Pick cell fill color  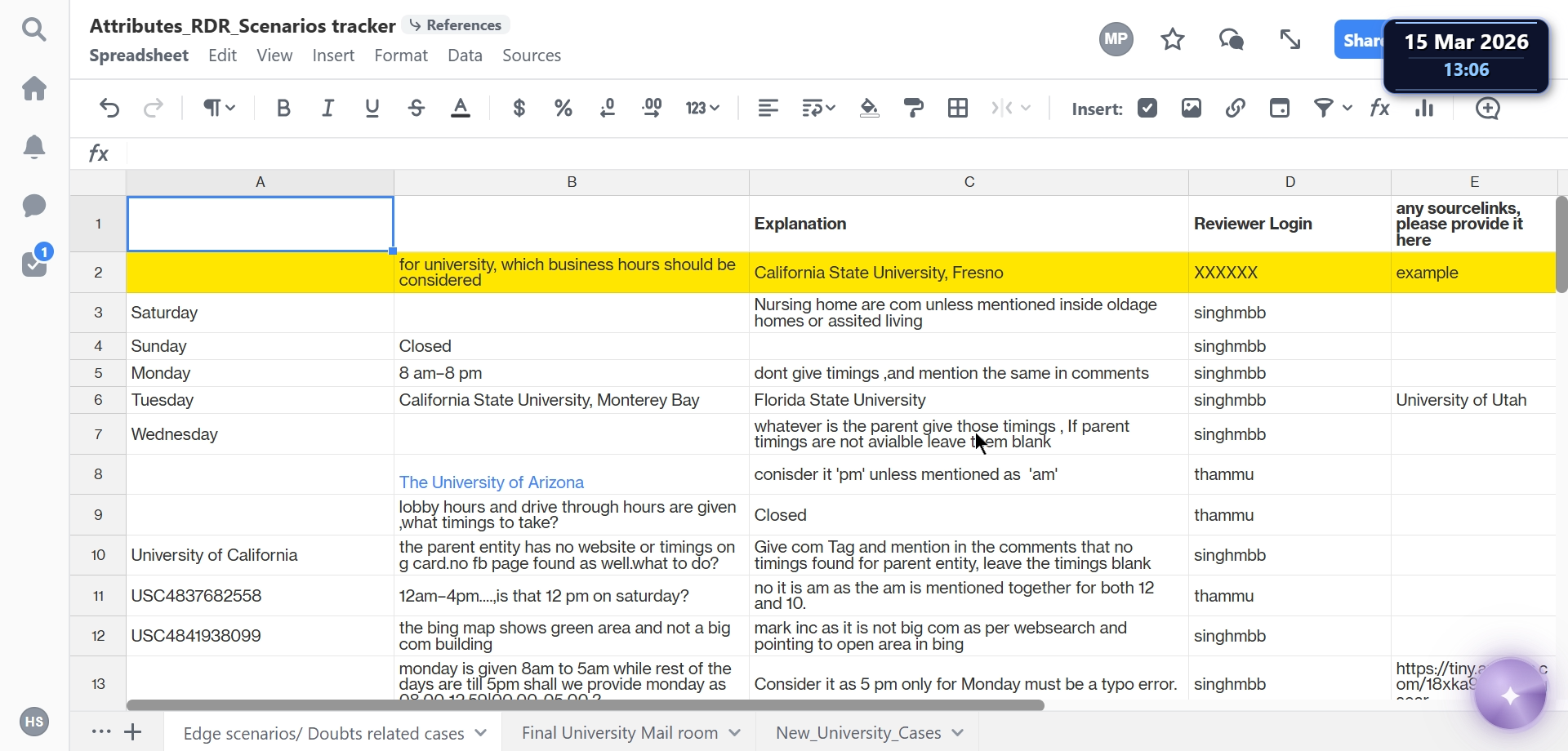pyautogui.click(x=870, y=108)
